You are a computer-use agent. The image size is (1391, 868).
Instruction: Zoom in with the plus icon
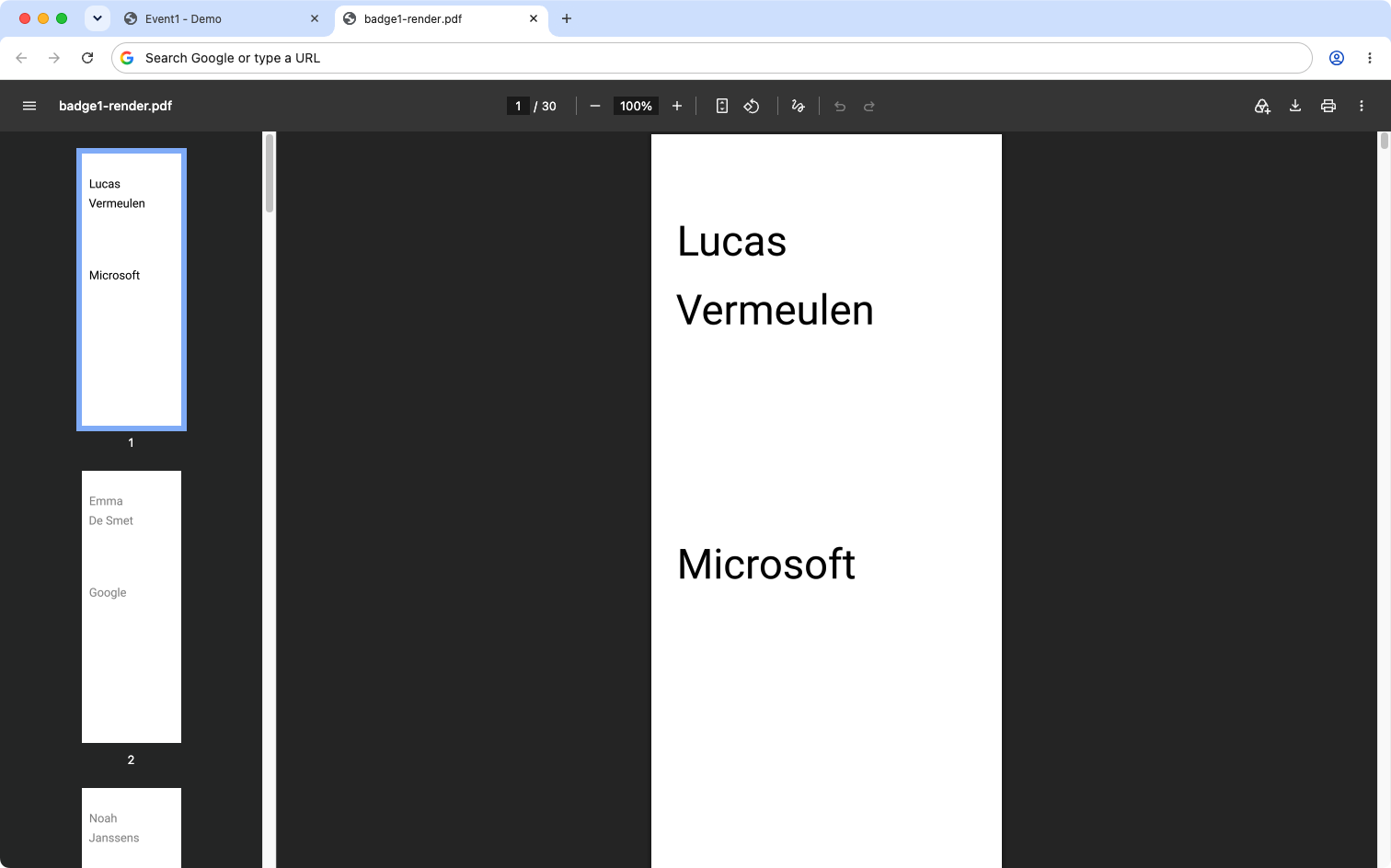coord(677,106)
